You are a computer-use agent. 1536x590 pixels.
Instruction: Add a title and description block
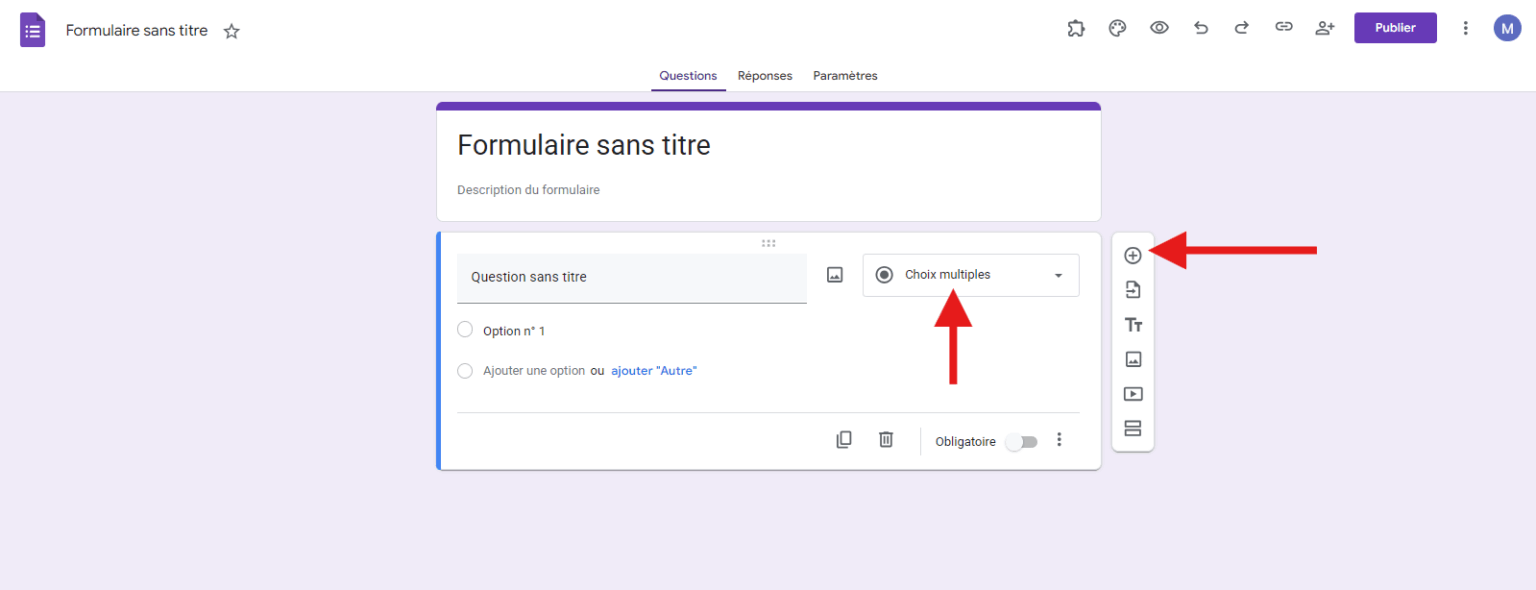tap(1133, 324)
